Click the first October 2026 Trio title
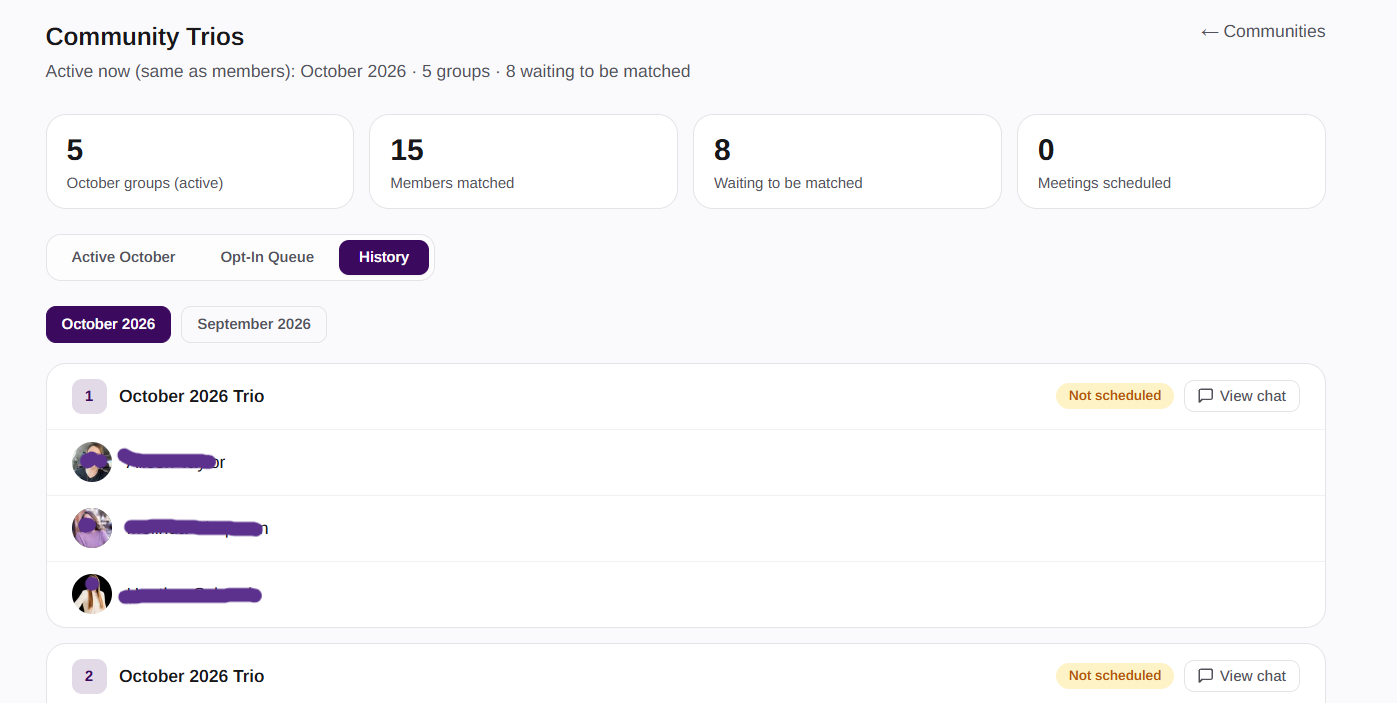 pos(192,396)
